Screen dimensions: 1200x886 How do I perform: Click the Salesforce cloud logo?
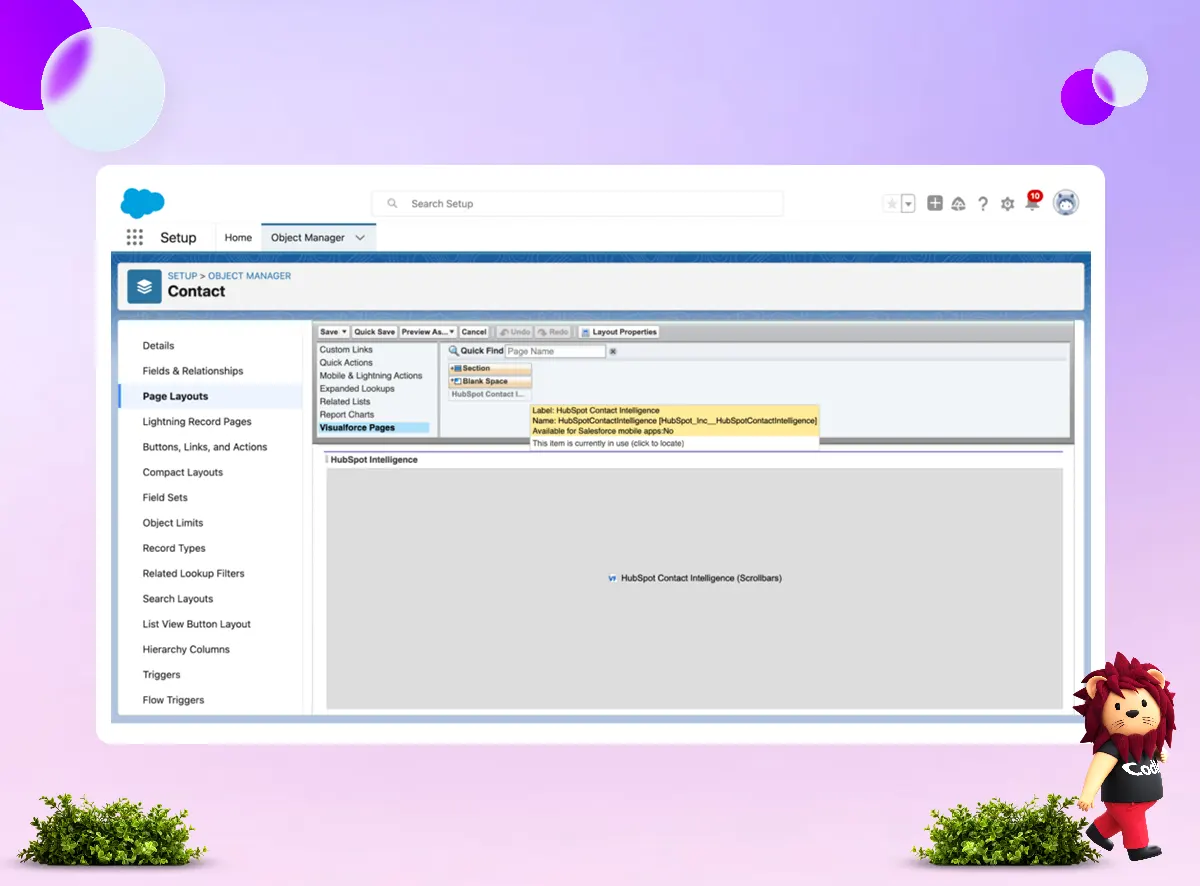(143, 203)
